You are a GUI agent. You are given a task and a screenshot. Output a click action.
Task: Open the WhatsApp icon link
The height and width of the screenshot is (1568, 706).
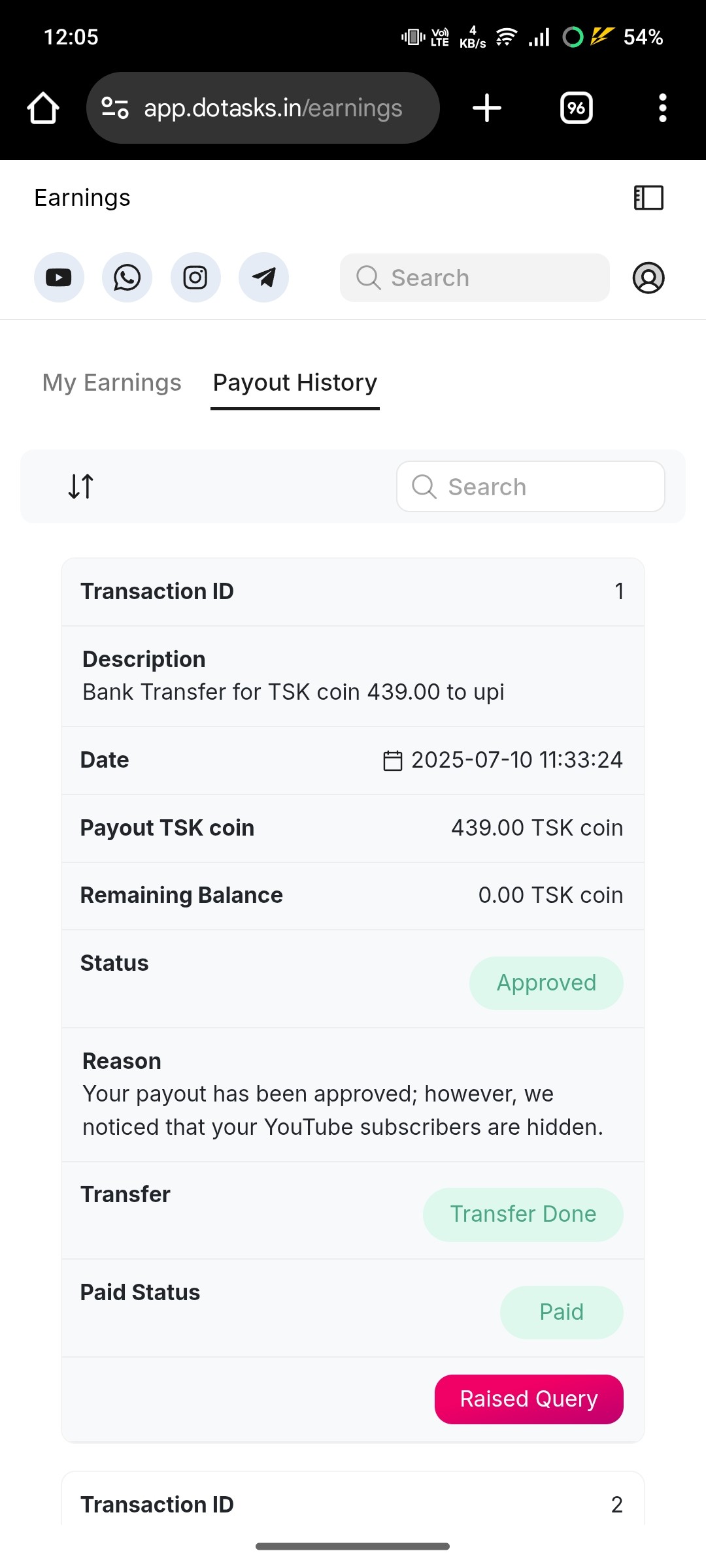(127, 278)
